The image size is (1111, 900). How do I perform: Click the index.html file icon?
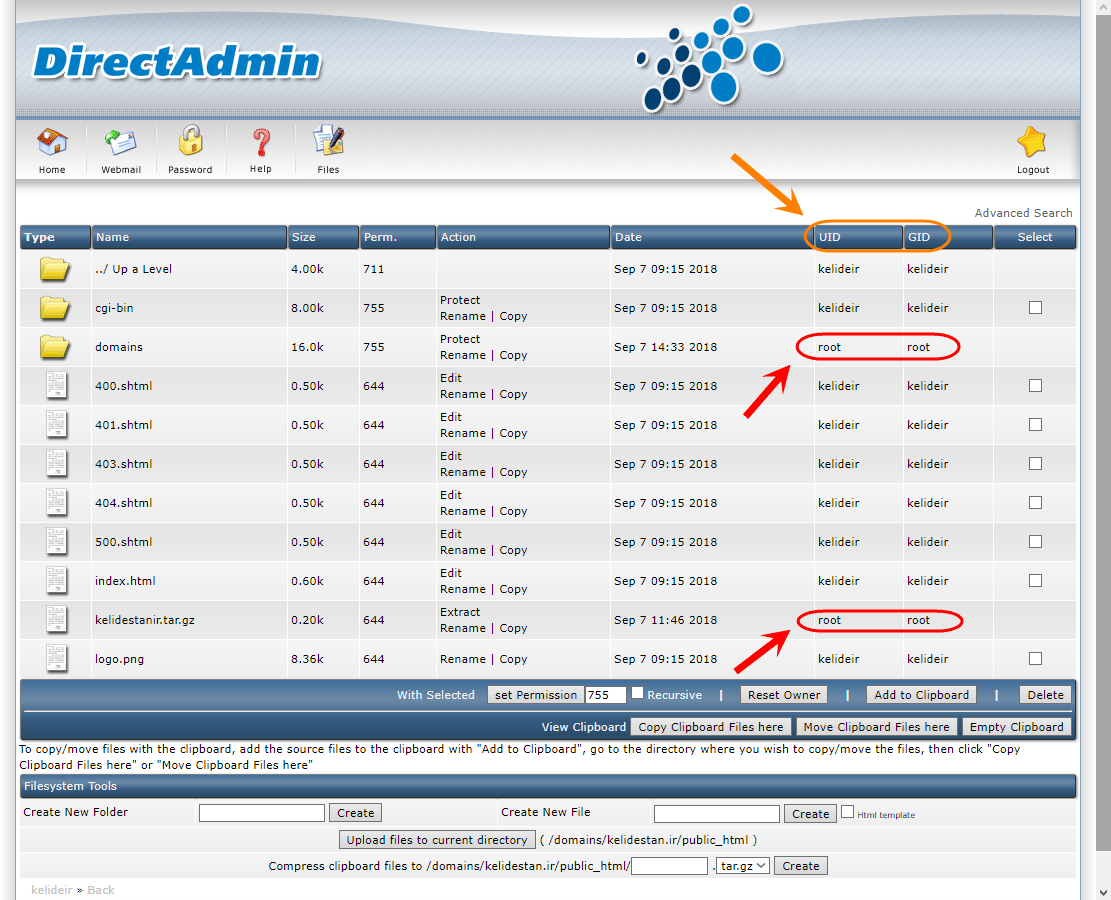(56, 580)
